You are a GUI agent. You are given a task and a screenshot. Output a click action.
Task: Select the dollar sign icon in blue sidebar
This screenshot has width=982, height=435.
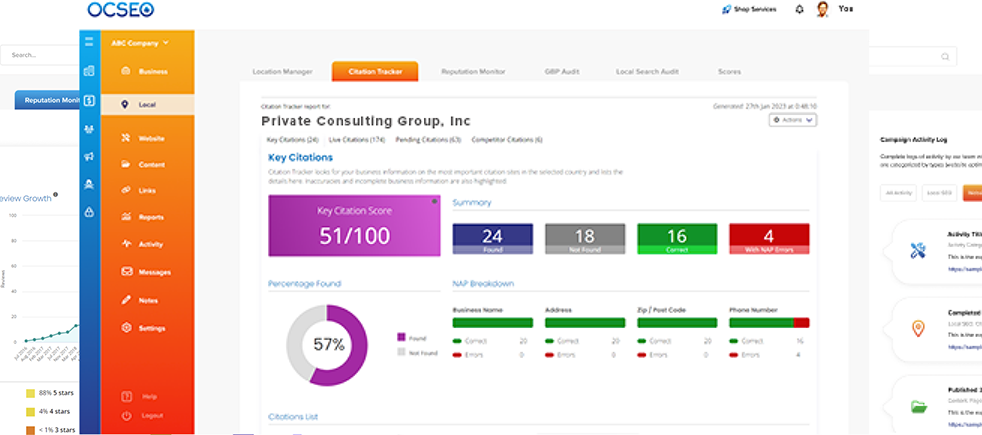(x=89, y=100)
